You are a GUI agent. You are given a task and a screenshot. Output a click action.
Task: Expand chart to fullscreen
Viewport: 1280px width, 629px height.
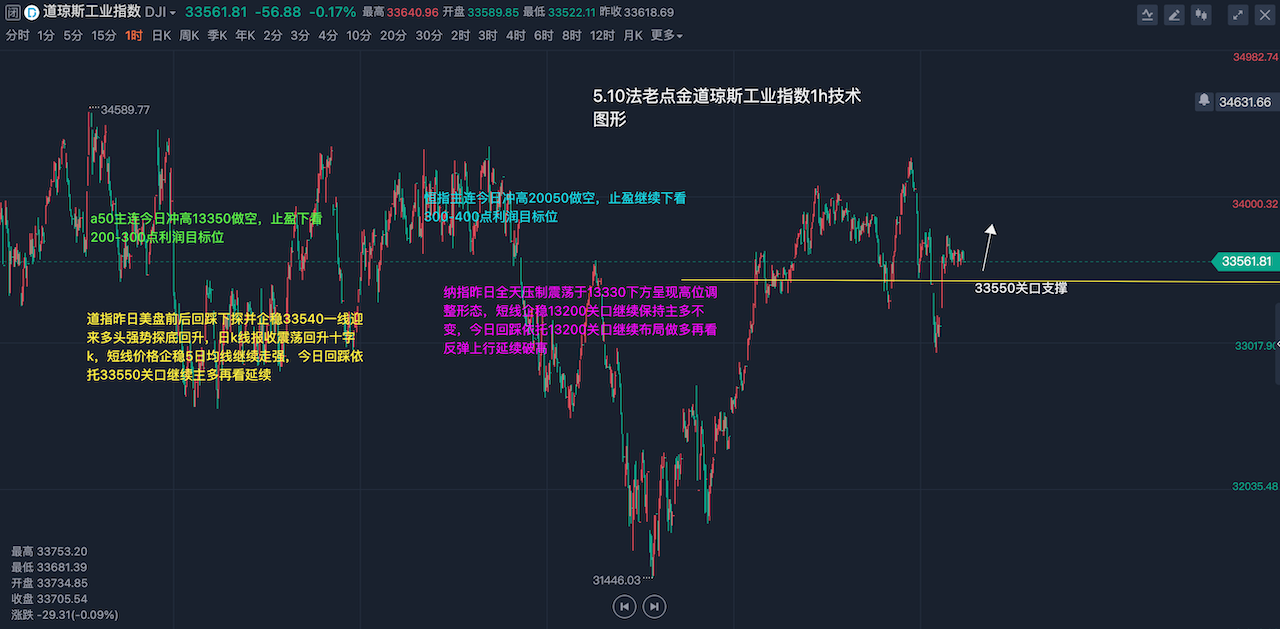[x=1238, y=15]
